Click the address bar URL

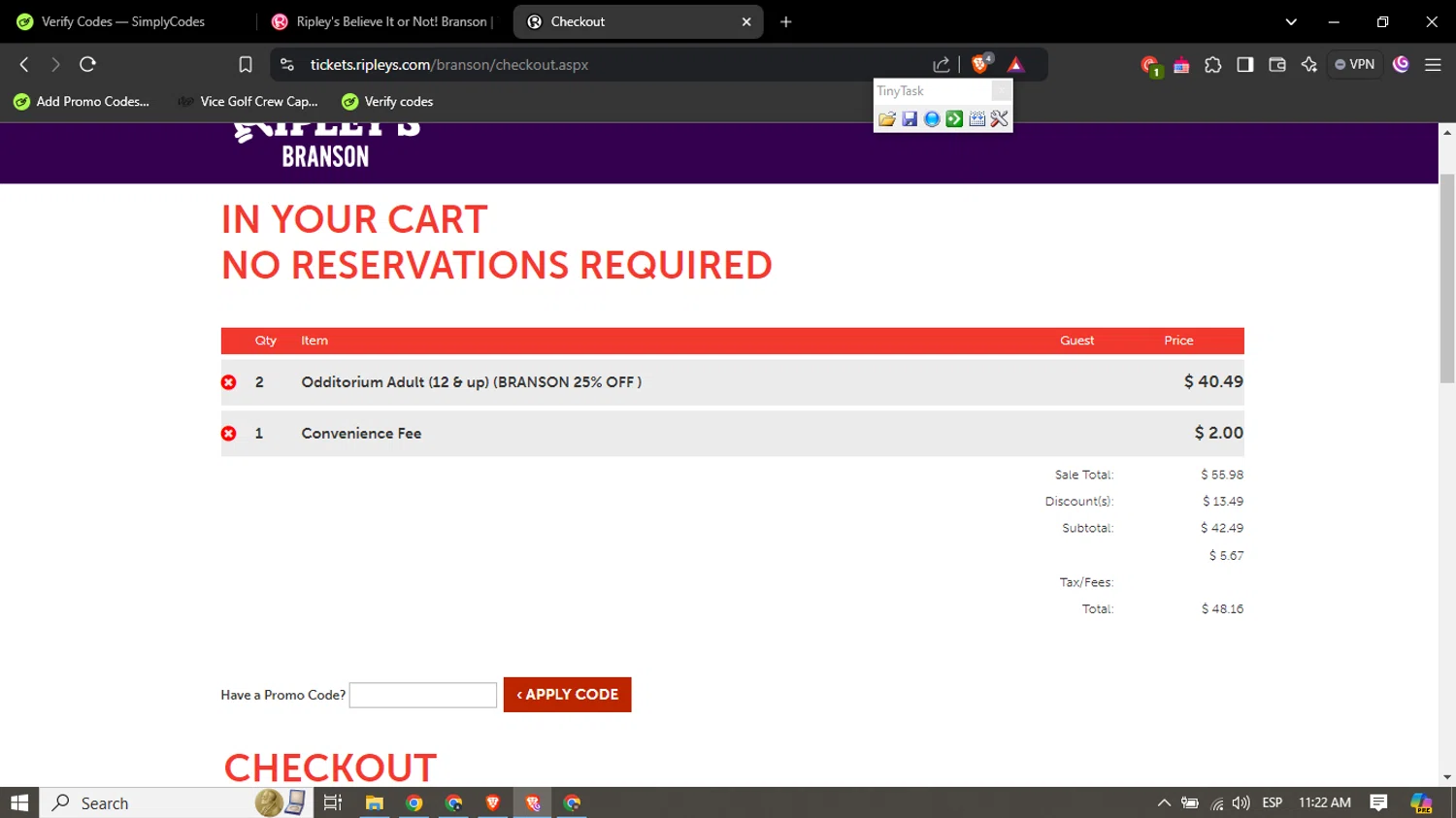point(449,65)
